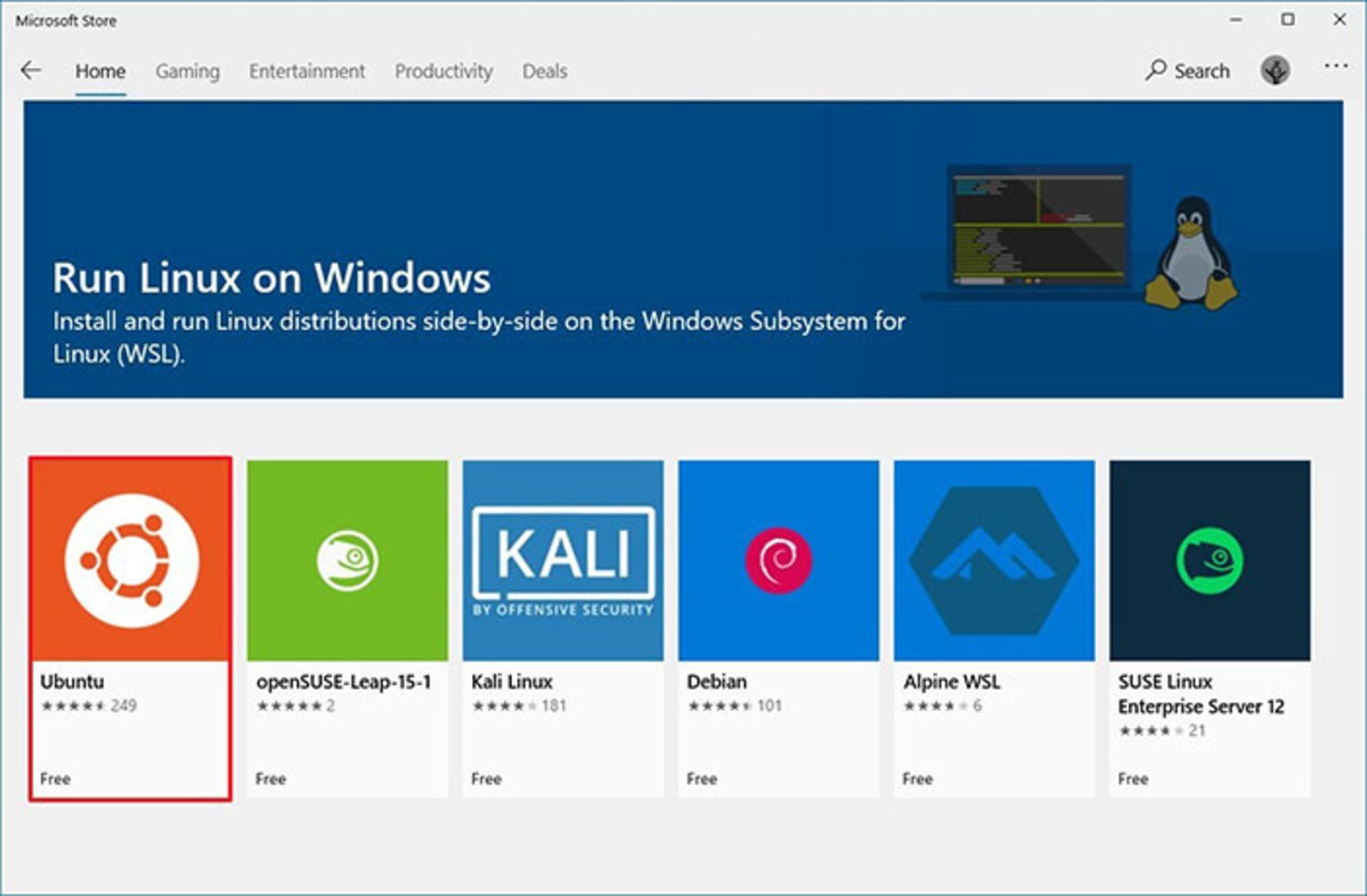Click the Kali Linux rating 181
Viewport: 1367px width, 896px height.
(519, 705)
